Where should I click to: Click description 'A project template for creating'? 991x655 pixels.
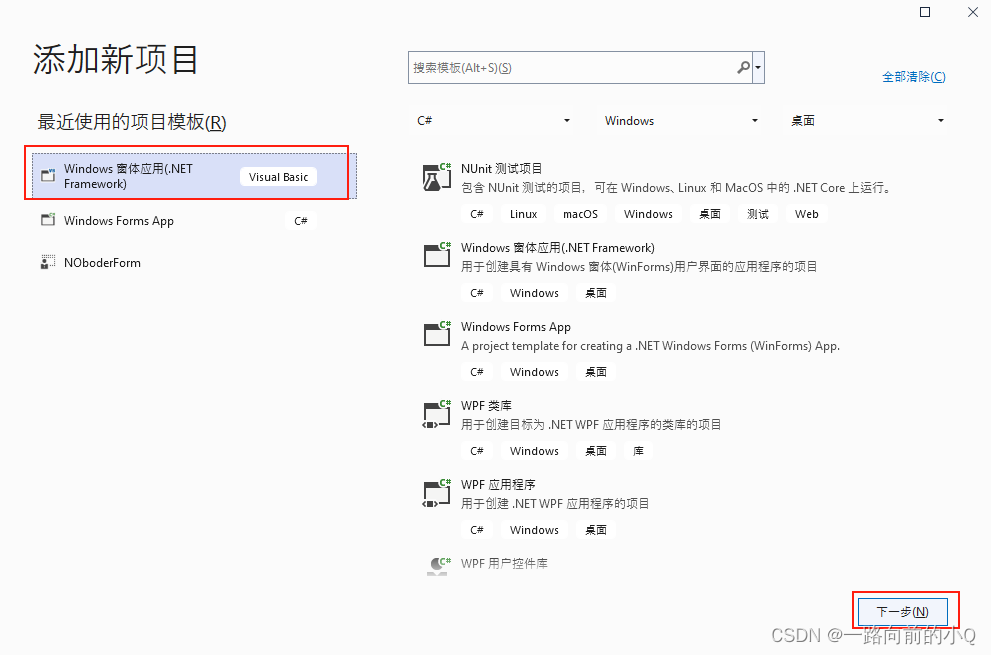650,346
